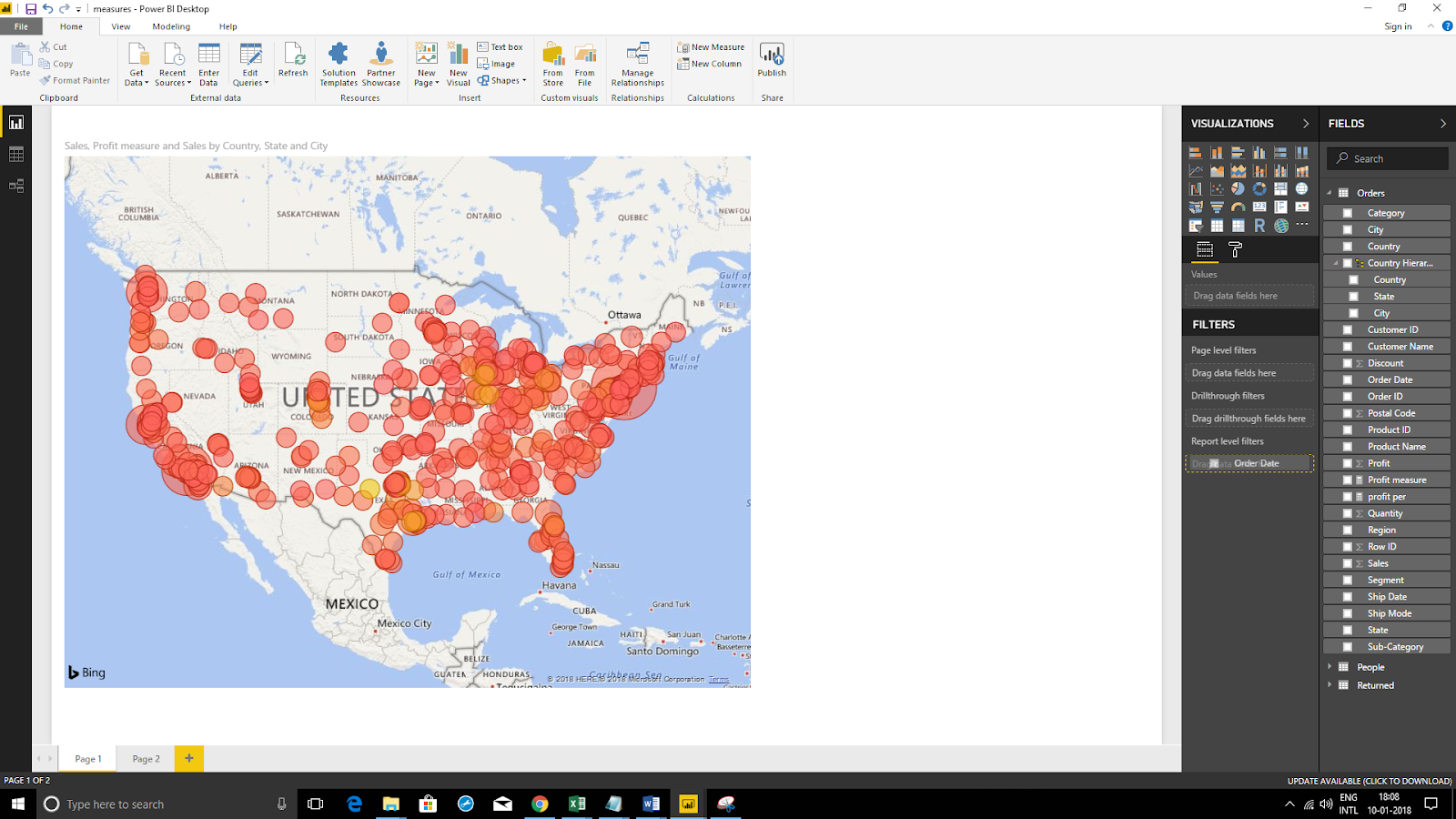The image size is (1456, 819).
Task: Open Excel from the Windows taskbar
Action: (577, 804)
